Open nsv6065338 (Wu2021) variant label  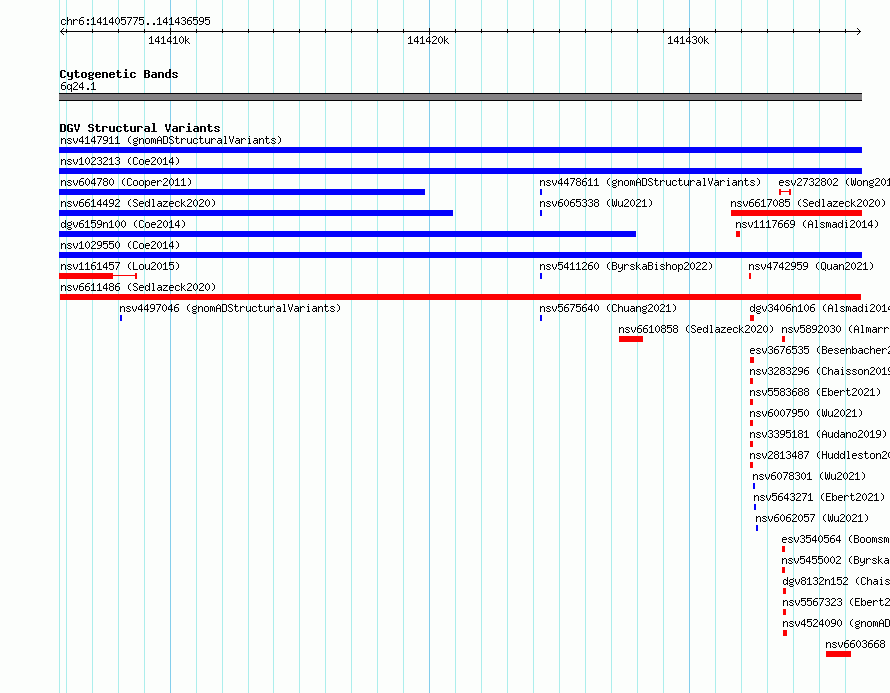click(x=596, y=203)
